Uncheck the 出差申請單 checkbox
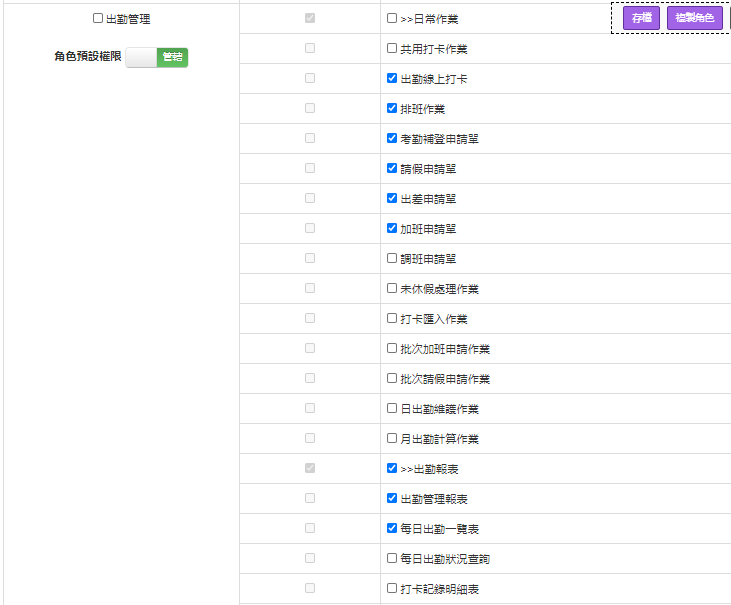Screen dimensions: 731x605 [x=392, y=198]
